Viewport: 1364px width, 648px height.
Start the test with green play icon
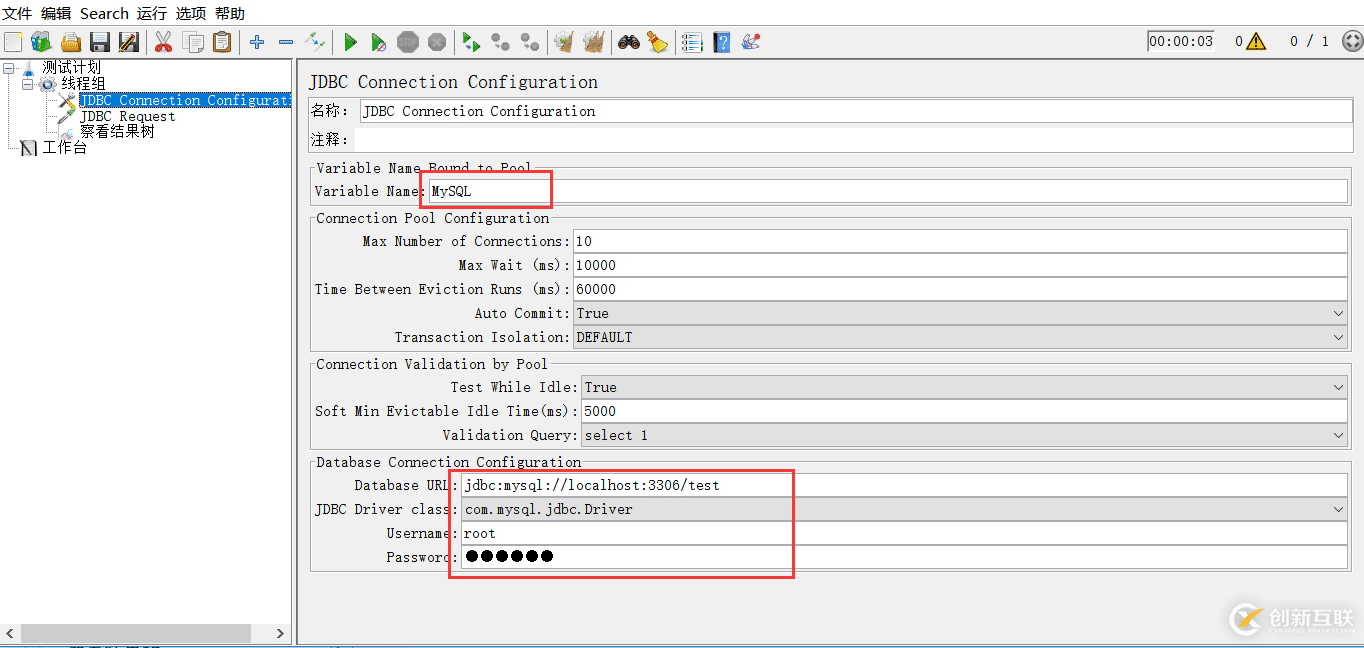(350, 42)
